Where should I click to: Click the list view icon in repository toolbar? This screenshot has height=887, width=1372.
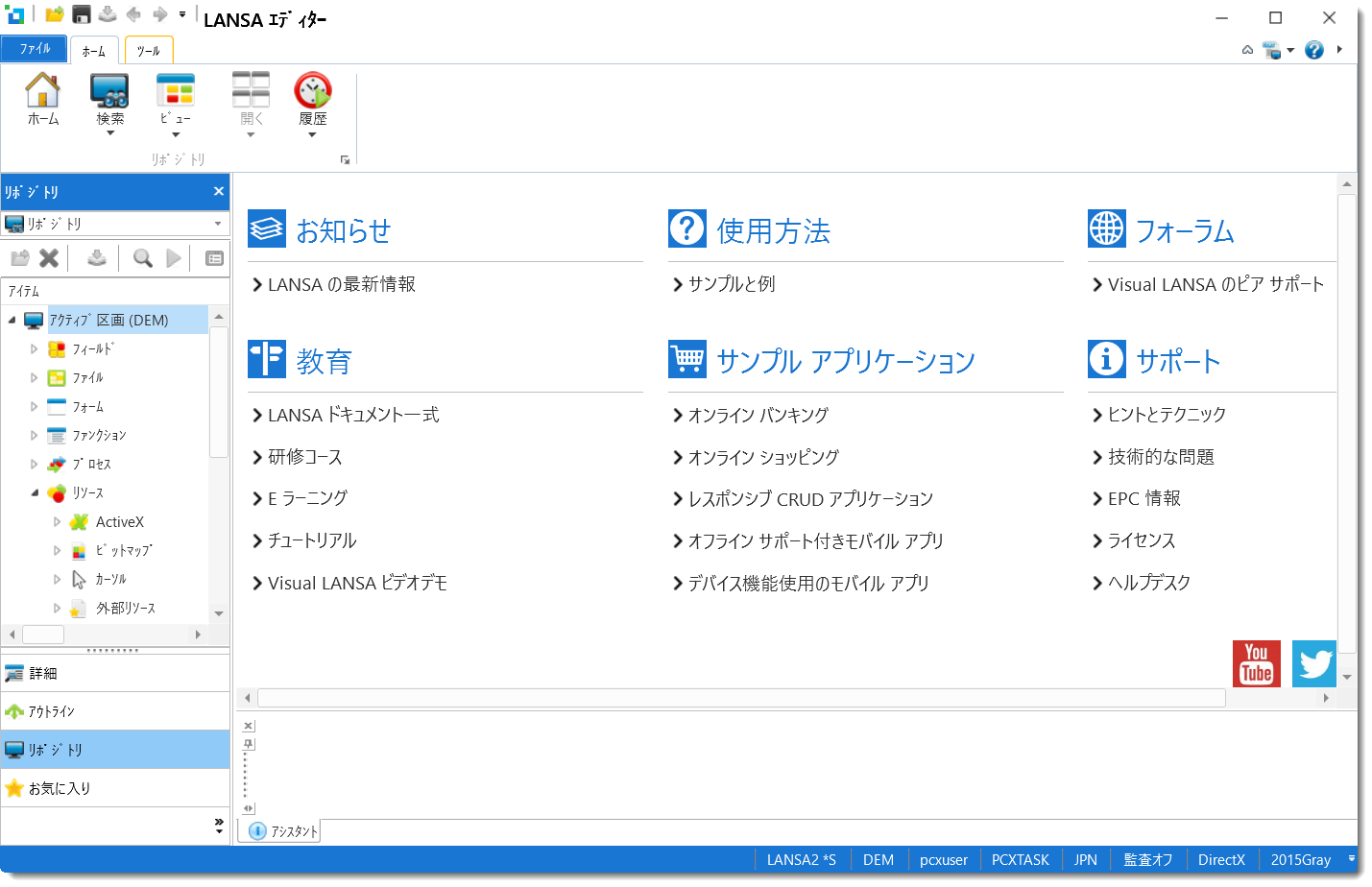(214, 257)
